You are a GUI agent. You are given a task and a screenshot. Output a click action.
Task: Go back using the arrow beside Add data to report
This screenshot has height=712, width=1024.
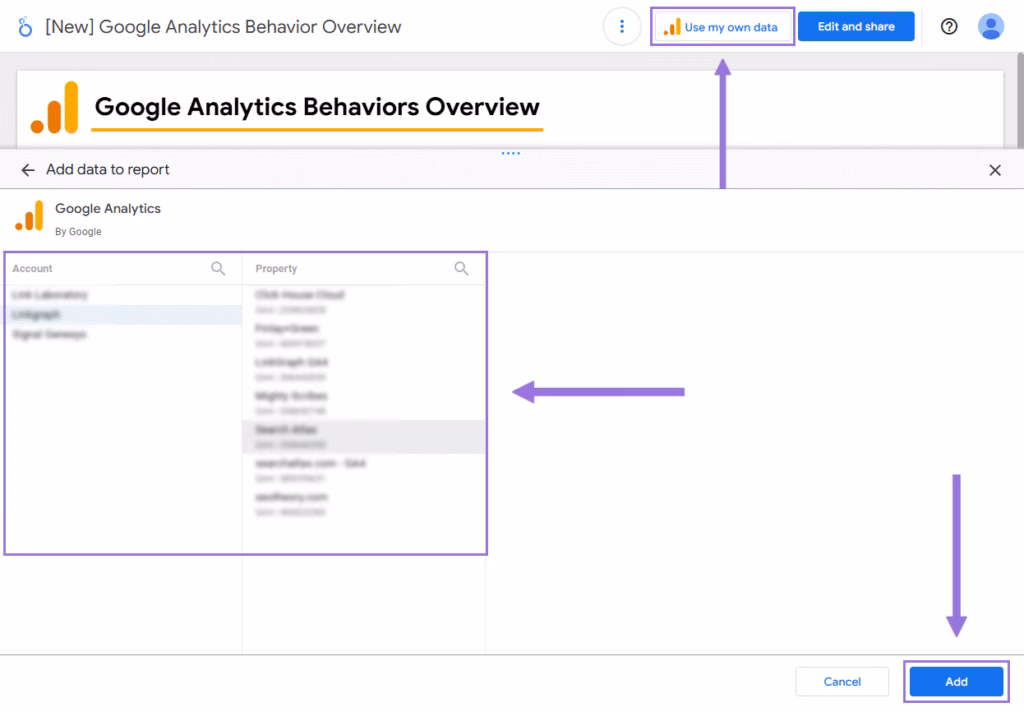click(27, 170)
